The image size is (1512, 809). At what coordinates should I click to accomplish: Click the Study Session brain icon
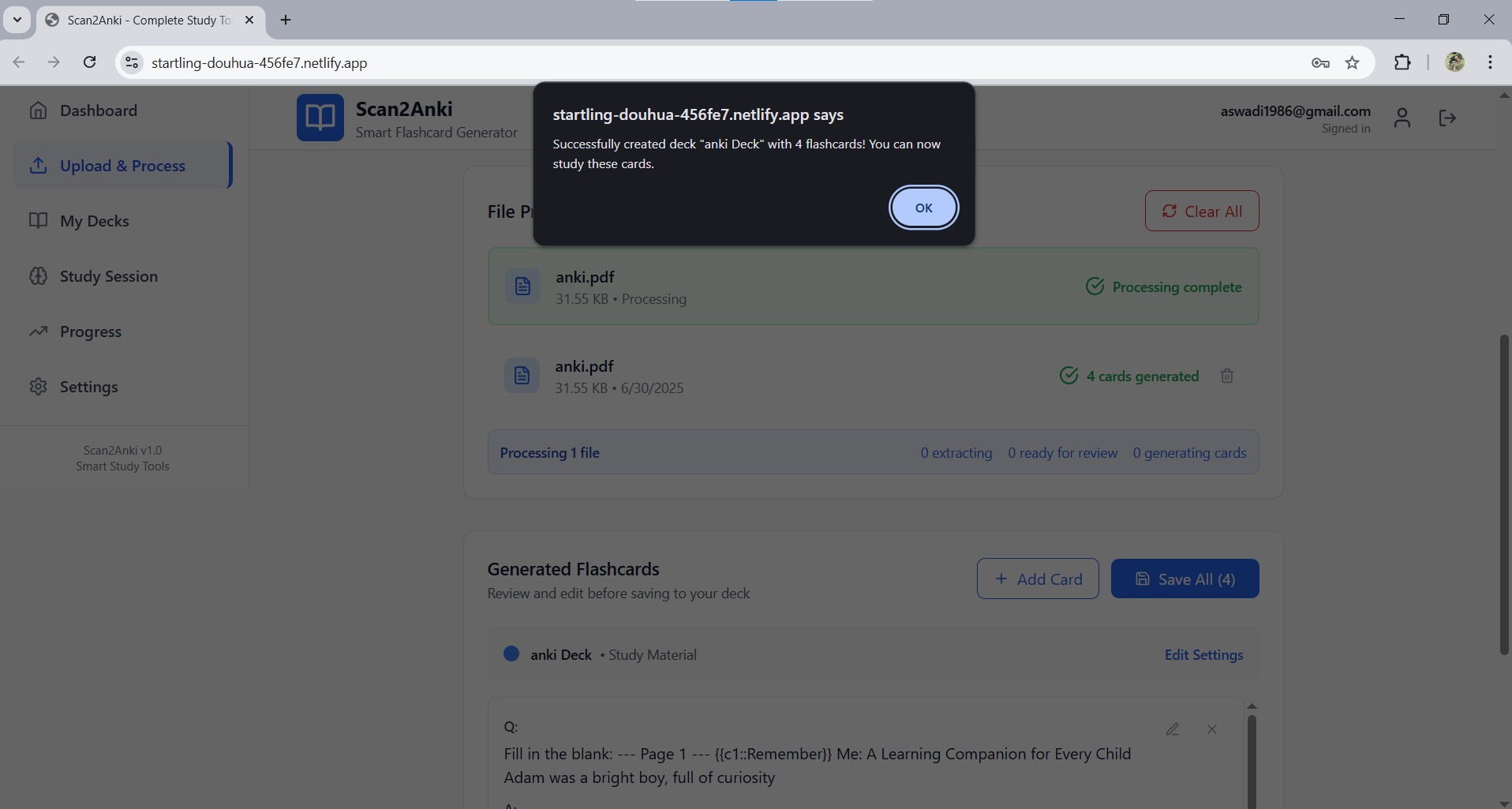pos(38,276)
